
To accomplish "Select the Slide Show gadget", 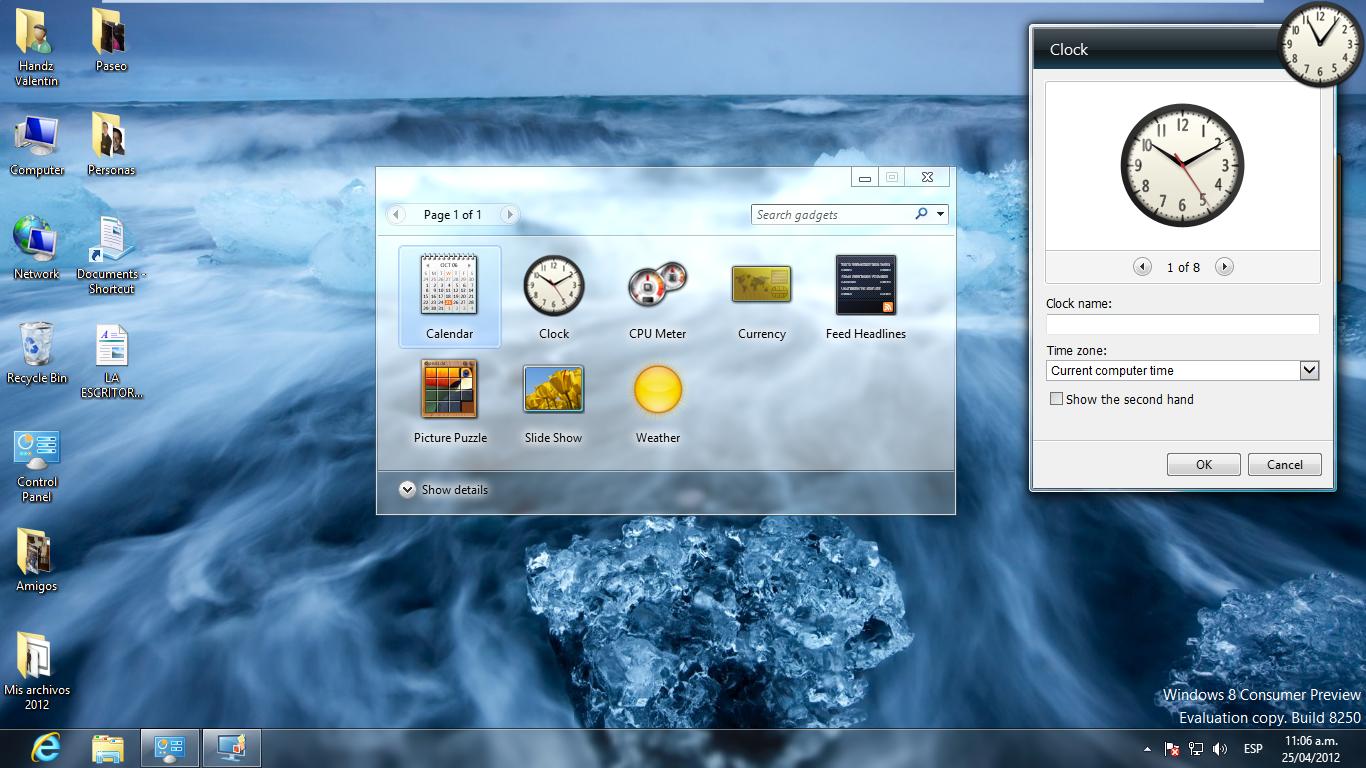I will pos(553,390).
